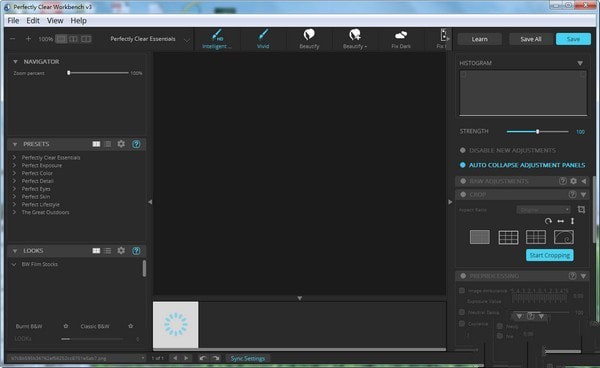Collapse the BW Film Stocks group
Viewport: 600px width, 368px height.
pyautogui.click(x=14, y=264)
